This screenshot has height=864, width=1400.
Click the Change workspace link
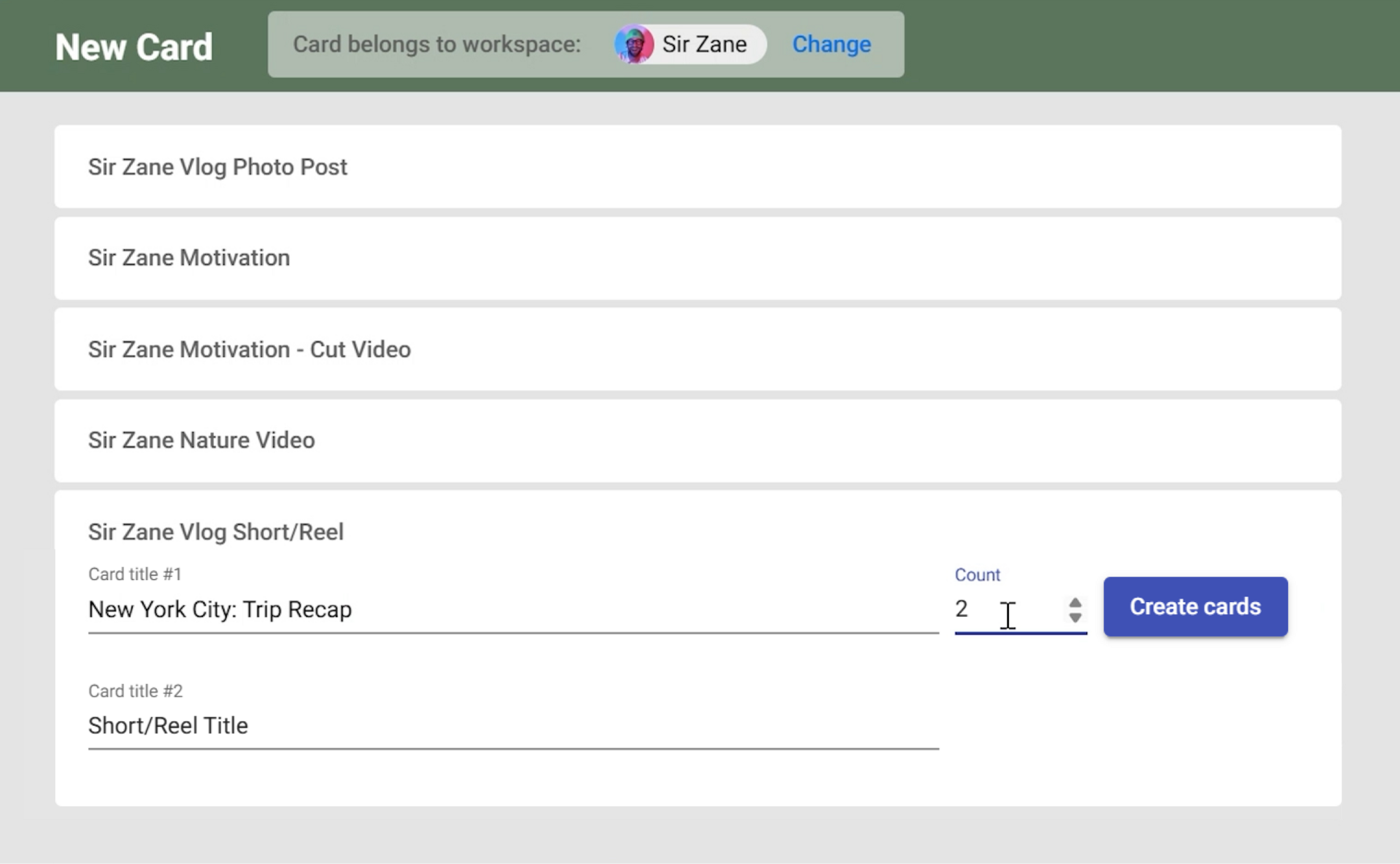click(831, 45)
